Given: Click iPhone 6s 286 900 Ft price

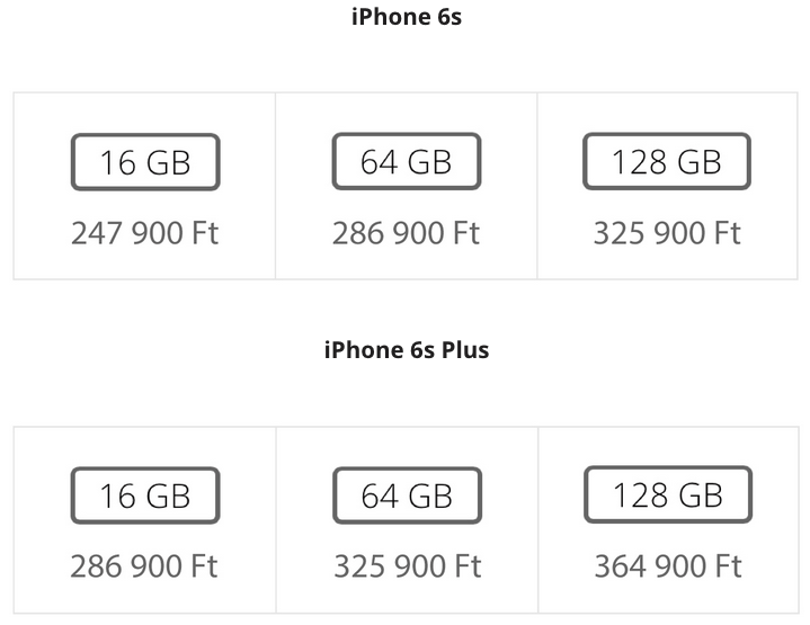Looking at the screenshot, I should pos(406,233).
